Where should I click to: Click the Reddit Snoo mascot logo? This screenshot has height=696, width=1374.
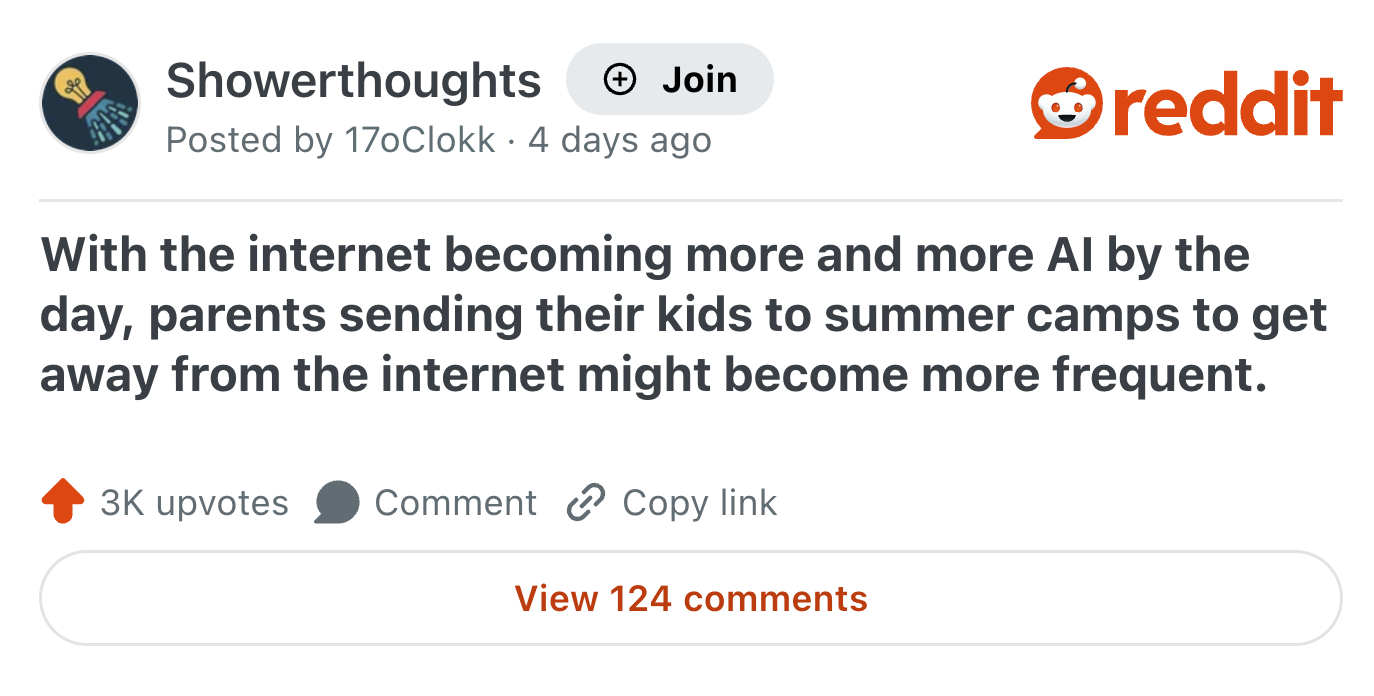coord(1067,104)
